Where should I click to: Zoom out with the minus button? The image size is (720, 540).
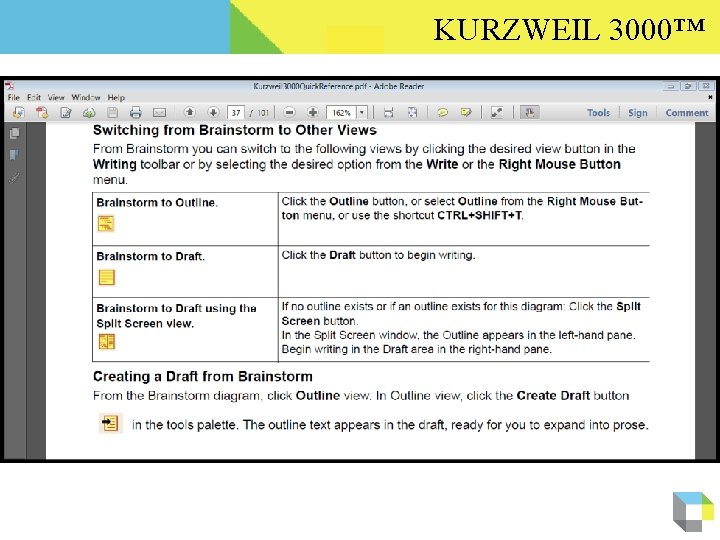coord(289,112)
